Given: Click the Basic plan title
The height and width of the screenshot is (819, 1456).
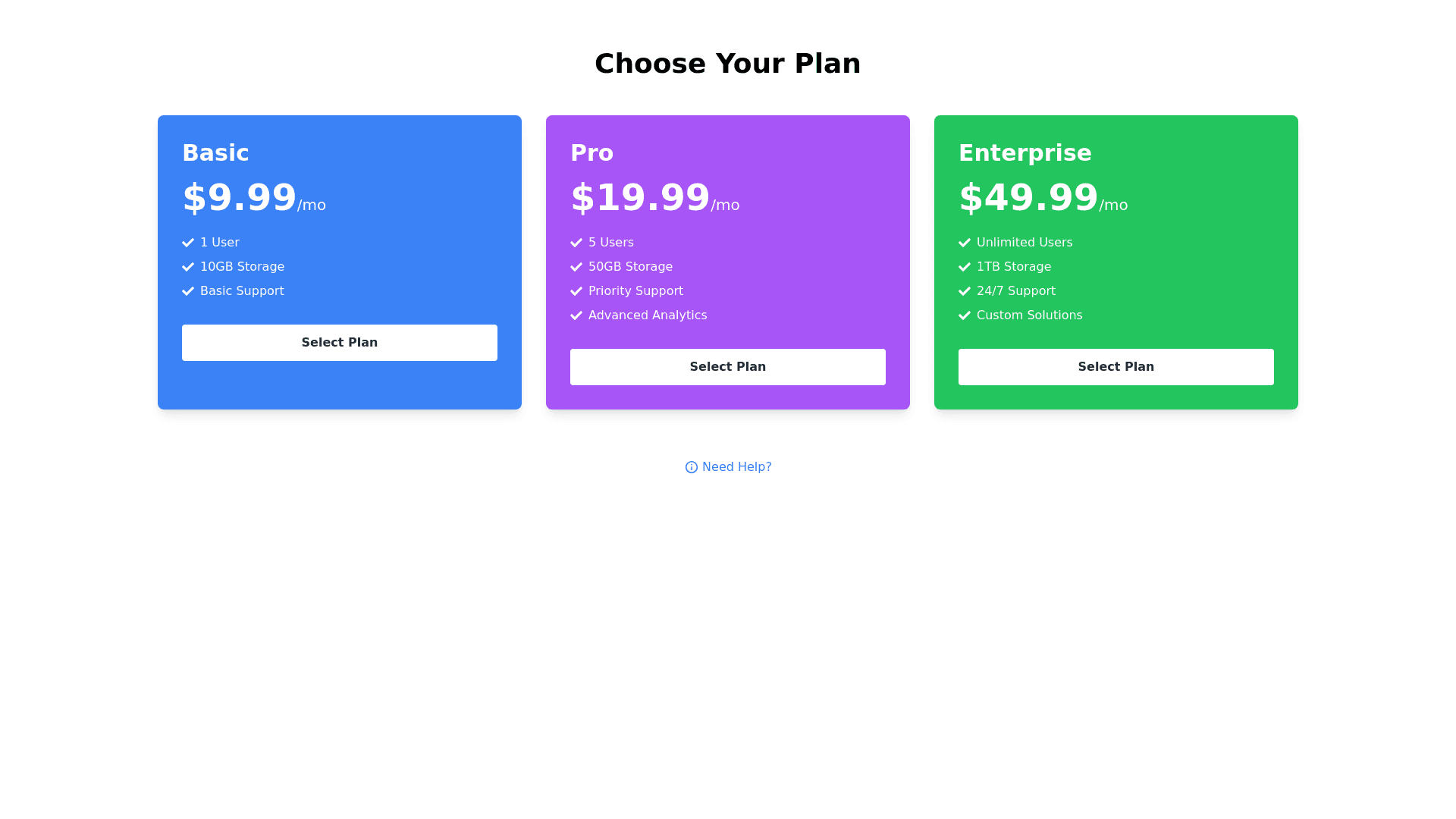Looking at the screenshot, I should click(215, 153).
